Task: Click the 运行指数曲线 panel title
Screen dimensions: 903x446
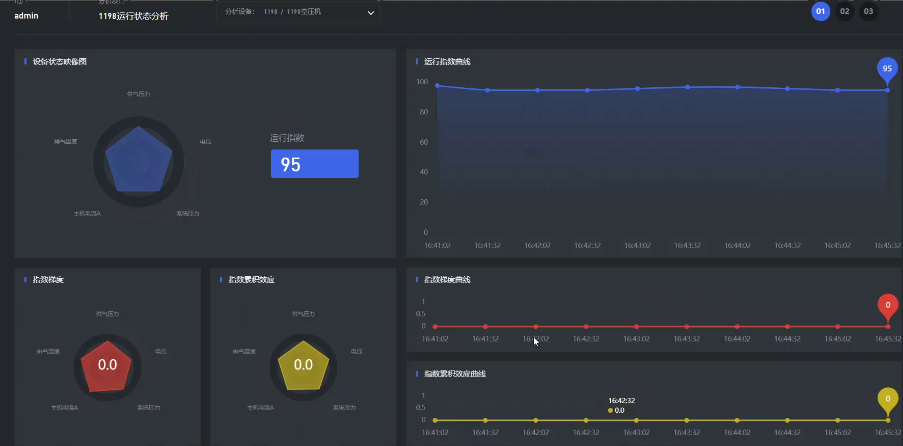Action: (447, 61)
